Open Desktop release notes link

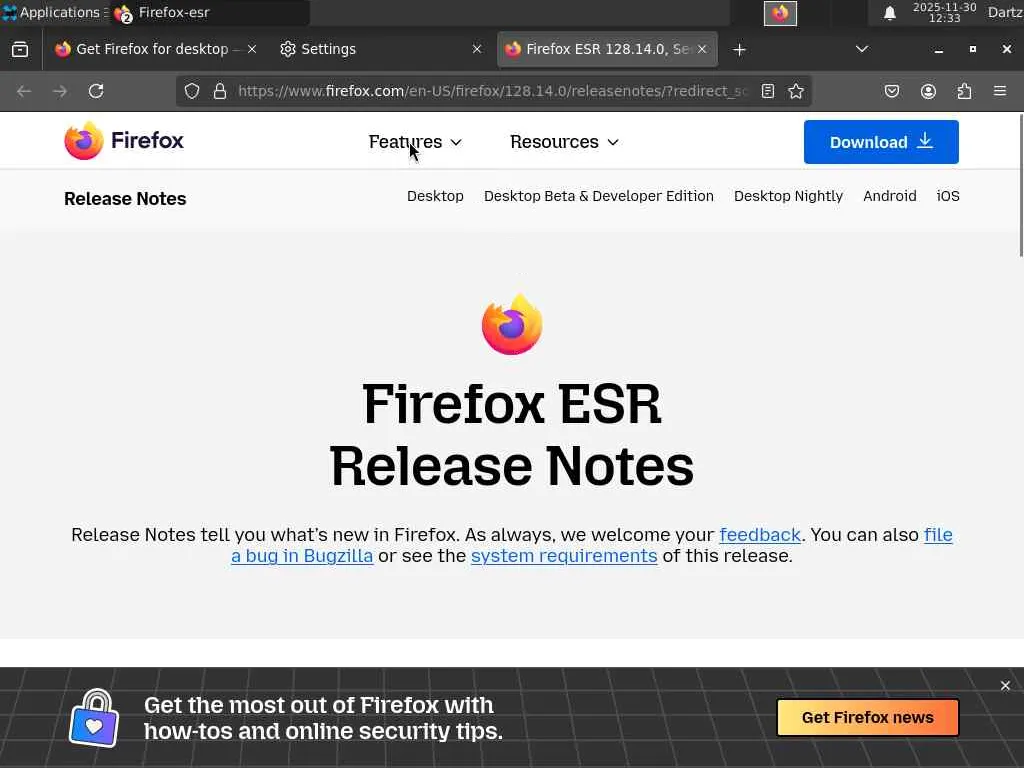[435, 196]
